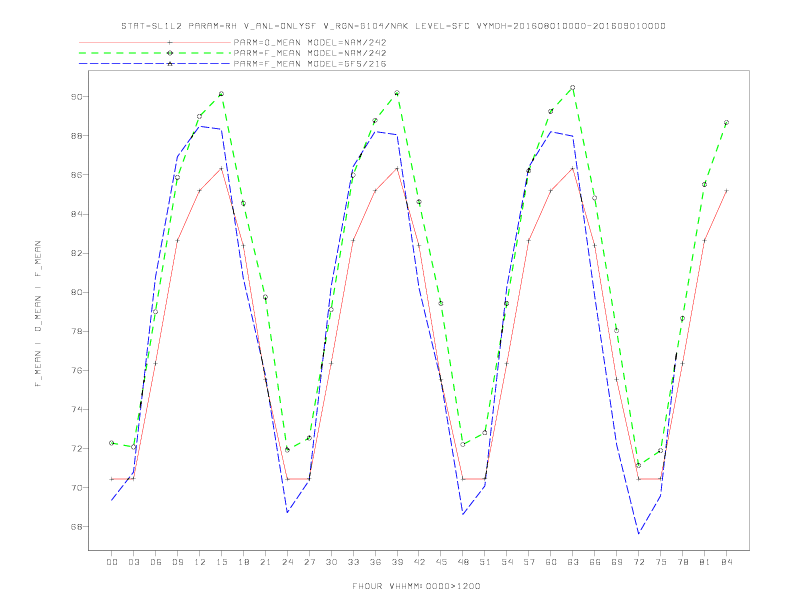Select legend label PARM=O_MEAN MODEL=NAM/242
This screenshot has width=792, height=612.
coord(310,42)
